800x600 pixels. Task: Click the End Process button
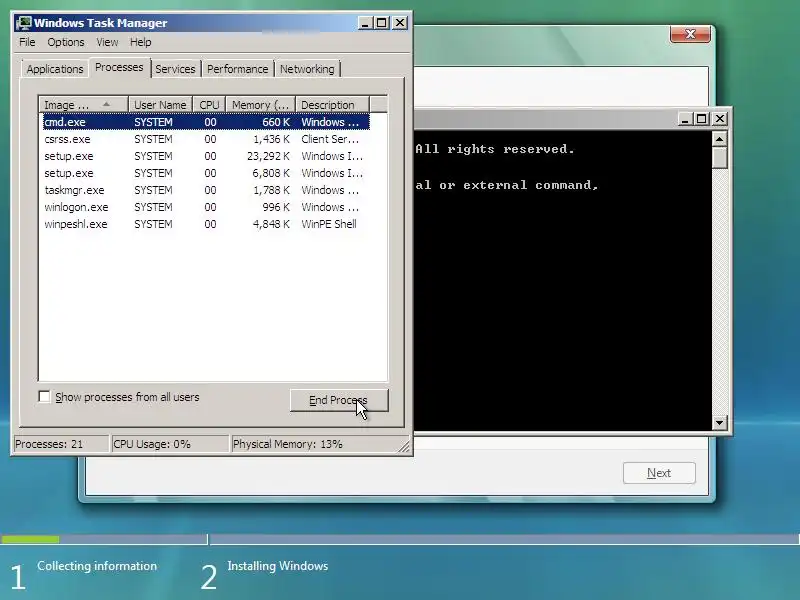point(339,400)
